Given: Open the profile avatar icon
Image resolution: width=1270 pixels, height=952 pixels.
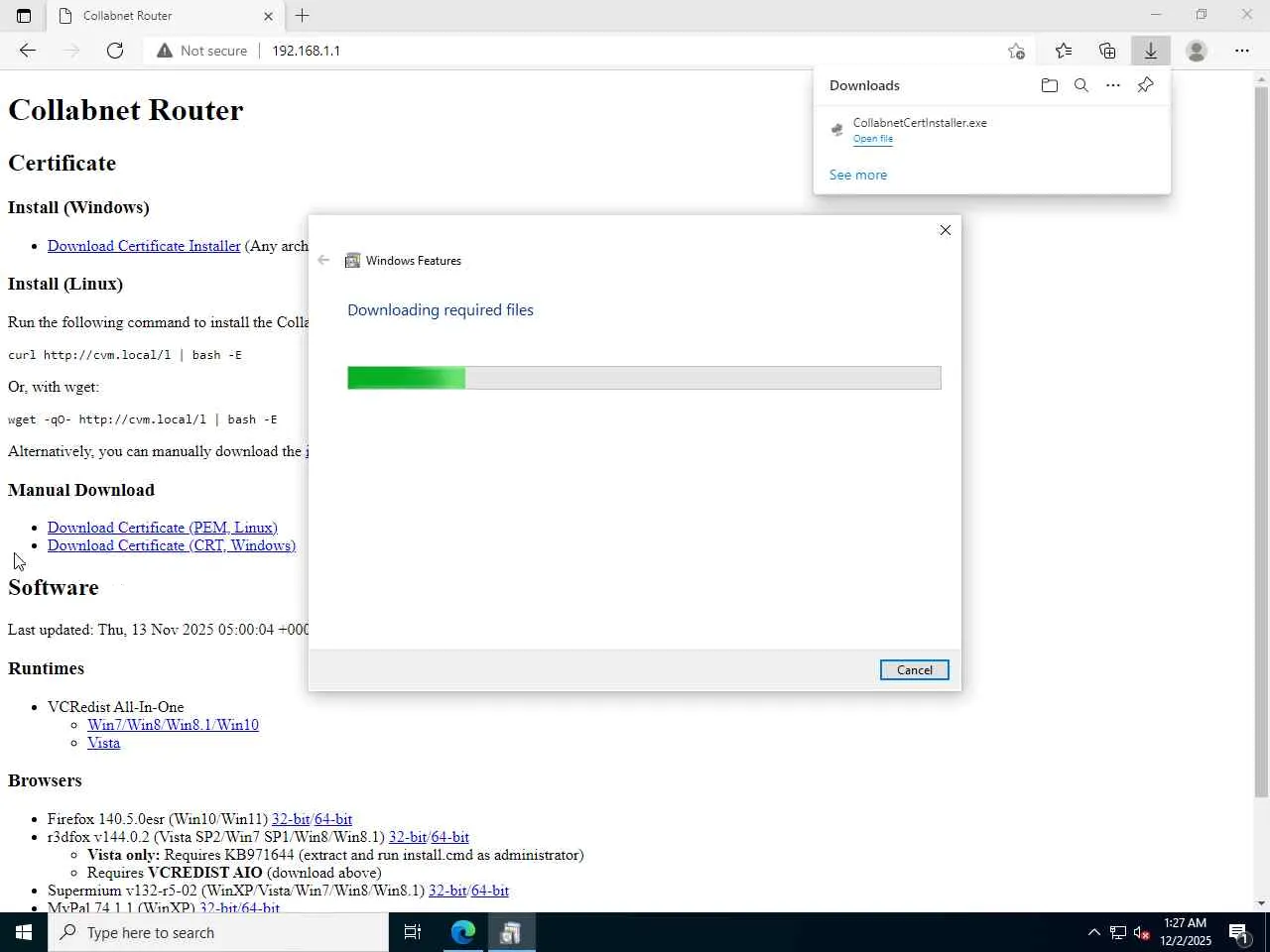Looking at the screenshot, I should click(1197, 51).
